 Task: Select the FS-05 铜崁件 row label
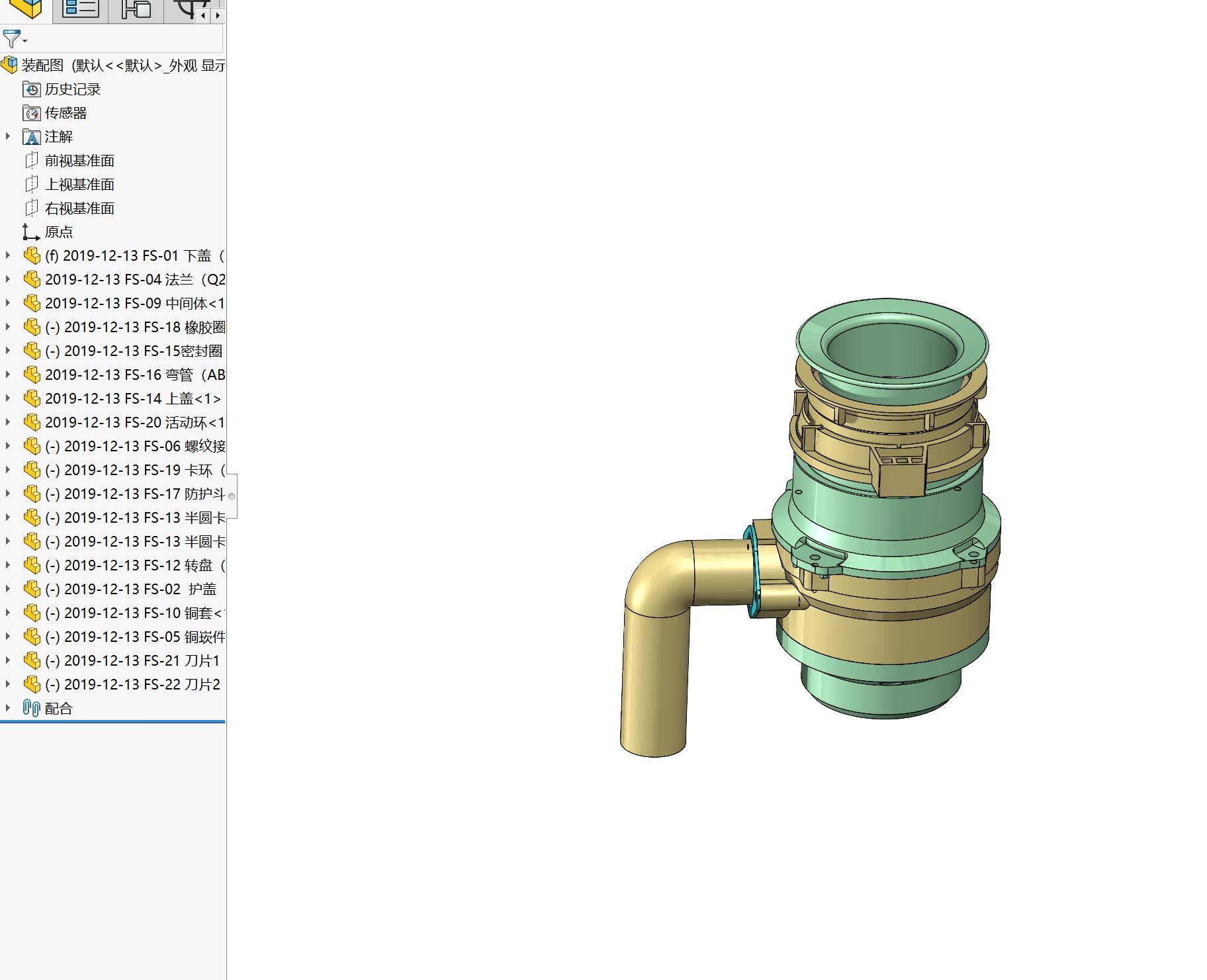click(135, 637)
